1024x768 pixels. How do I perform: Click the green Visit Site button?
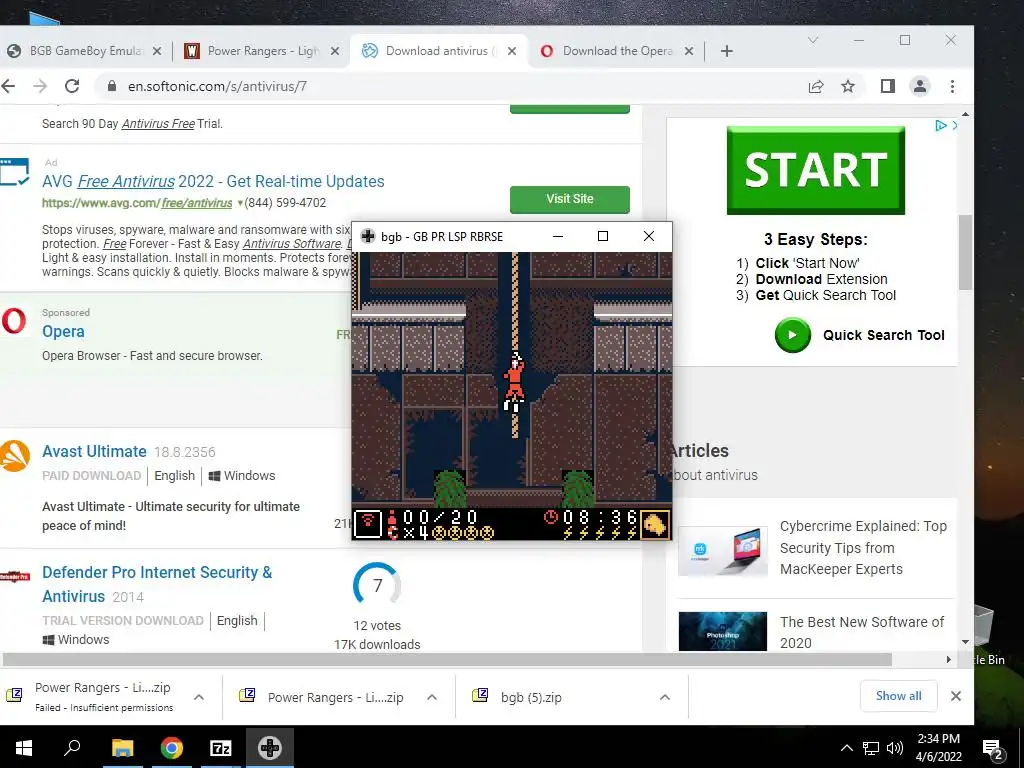(x=569, y=199)
